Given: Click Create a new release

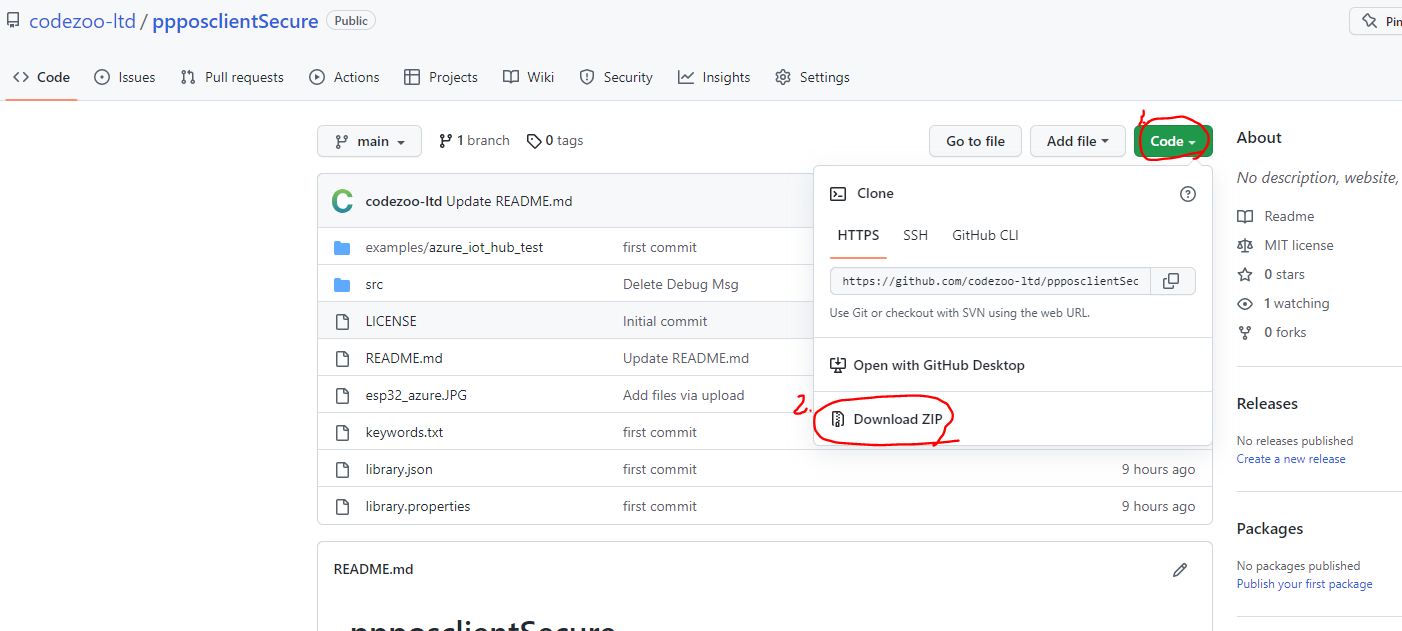Looking at the screenshot, I should pyautogui.click(x=1291, y=459).
